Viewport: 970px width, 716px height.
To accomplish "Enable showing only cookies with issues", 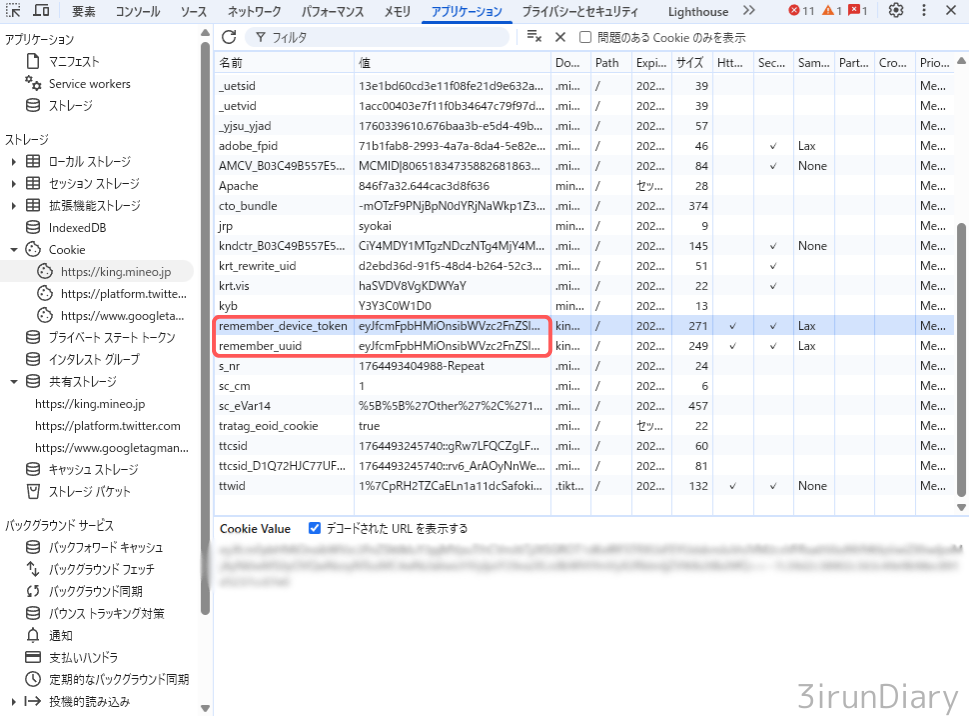I will click(584, 37).
